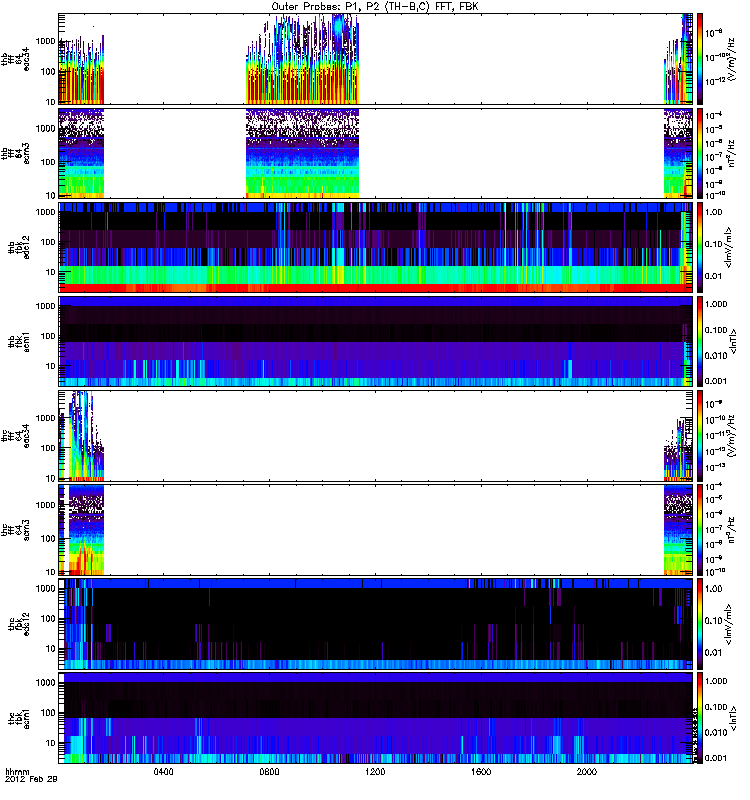Click the thb fbk edc12 spectrogram panel

[x=376, y=247]
